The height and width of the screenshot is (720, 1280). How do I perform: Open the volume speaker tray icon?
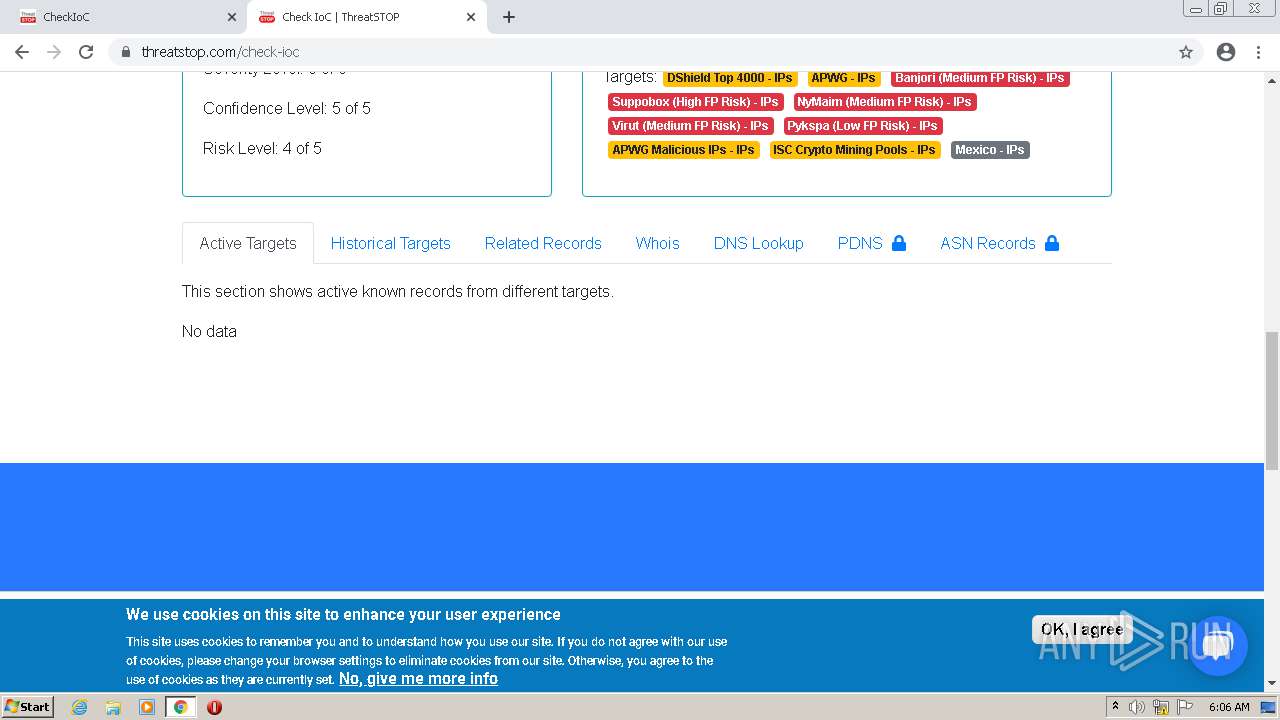click(x=1137, y=707)
